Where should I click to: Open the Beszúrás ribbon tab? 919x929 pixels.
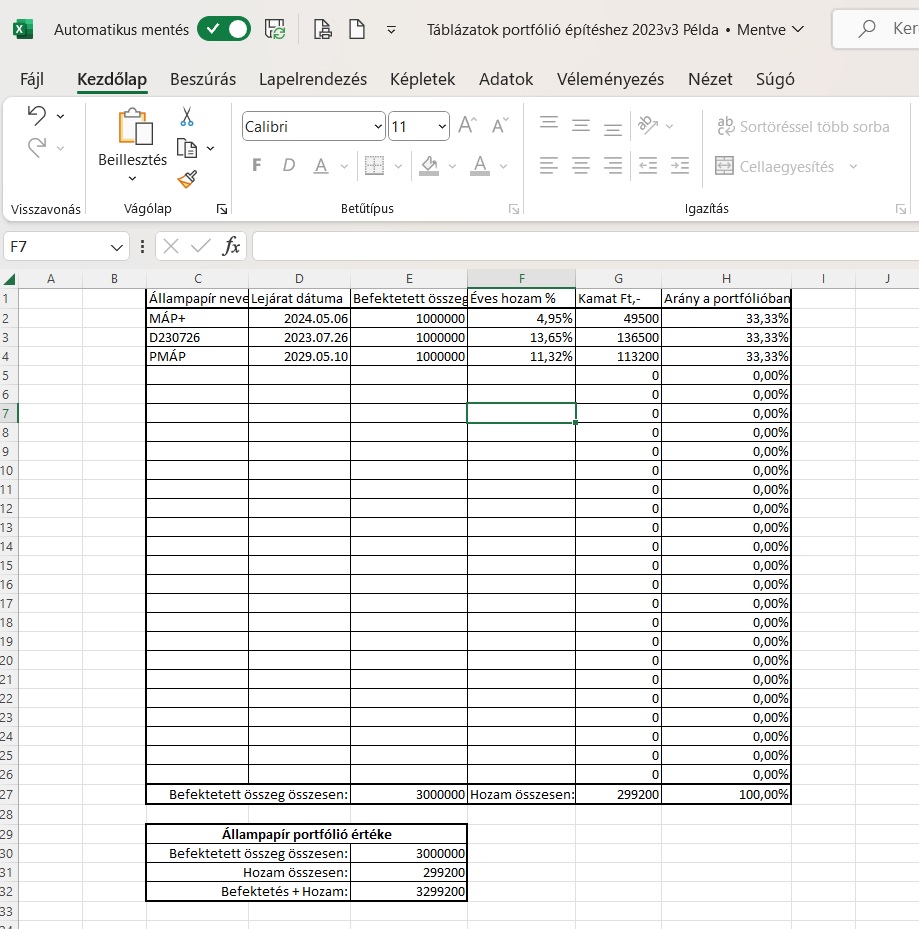coord(203,79)
